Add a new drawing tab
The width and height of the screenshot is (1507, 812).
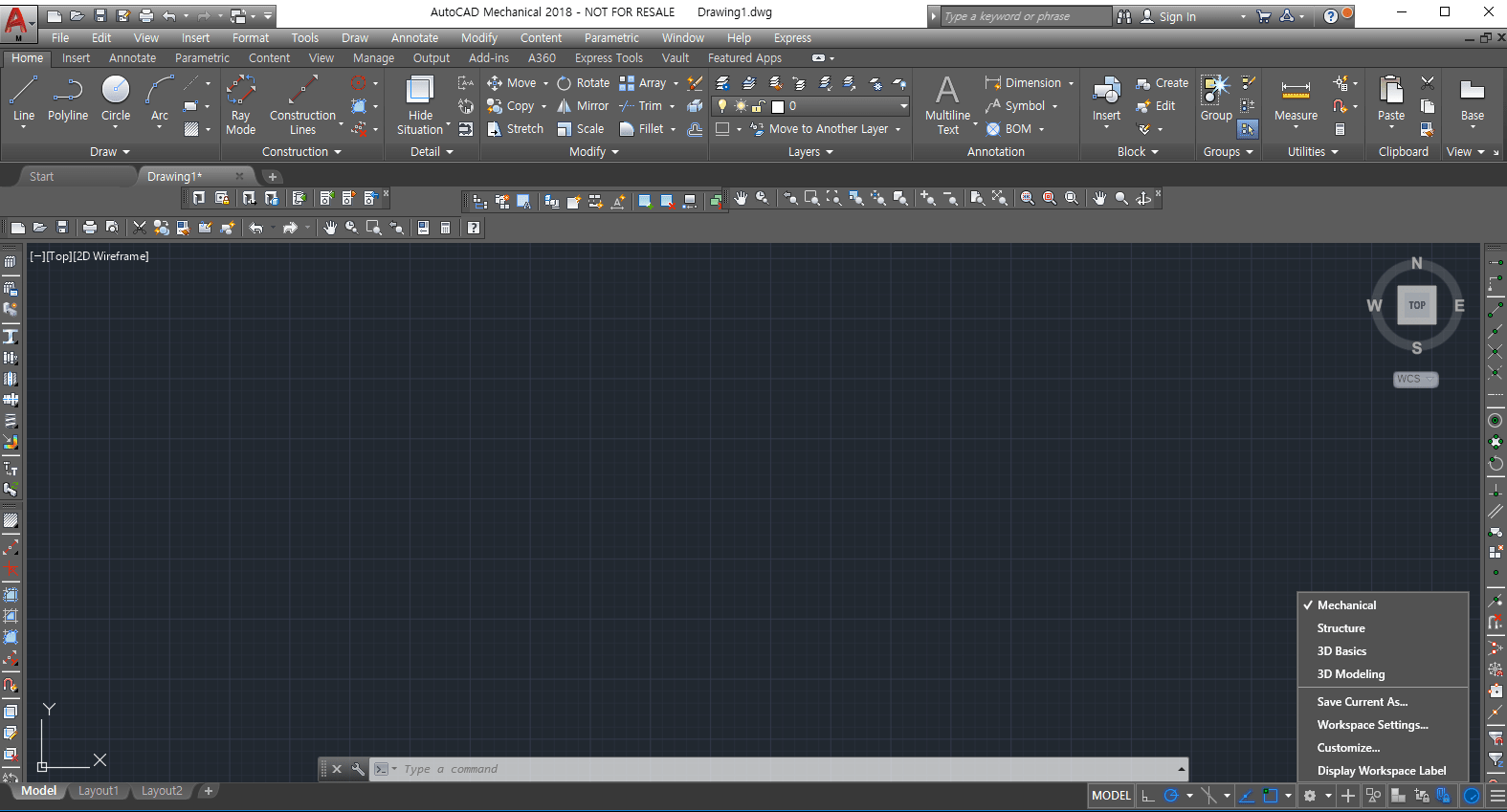pos(273,177)
